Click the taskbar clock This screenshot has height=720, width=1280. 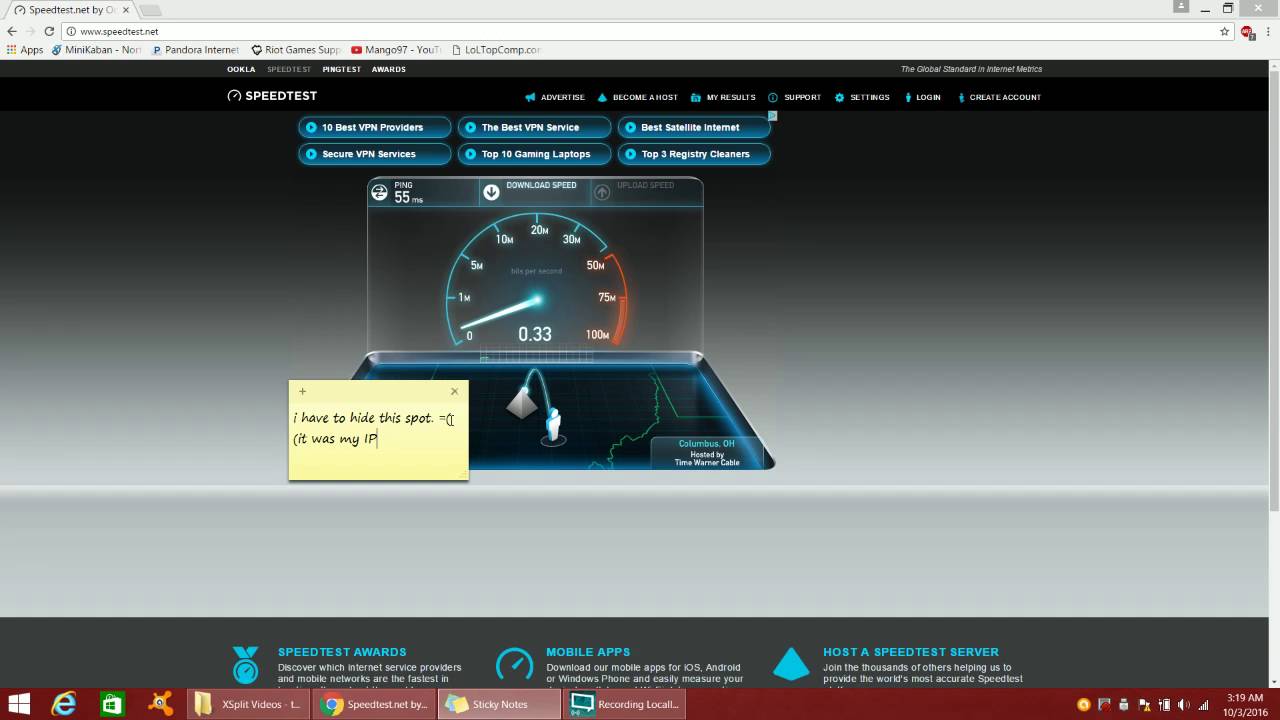1243,704
